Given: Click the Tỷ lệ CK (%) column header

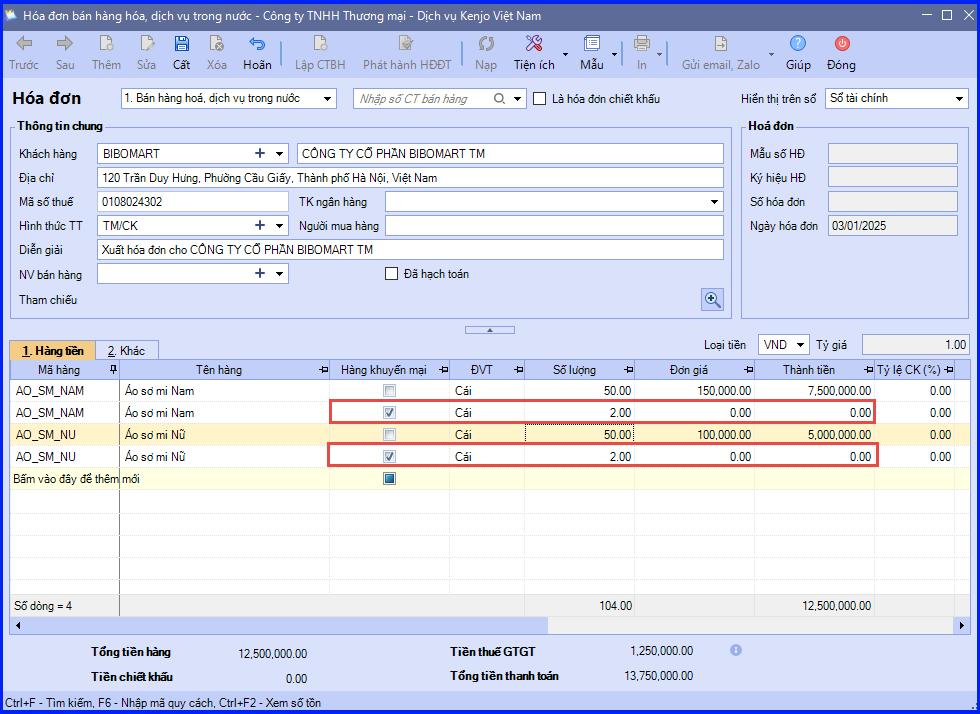Looking at the screenshot, I should 915,370.
